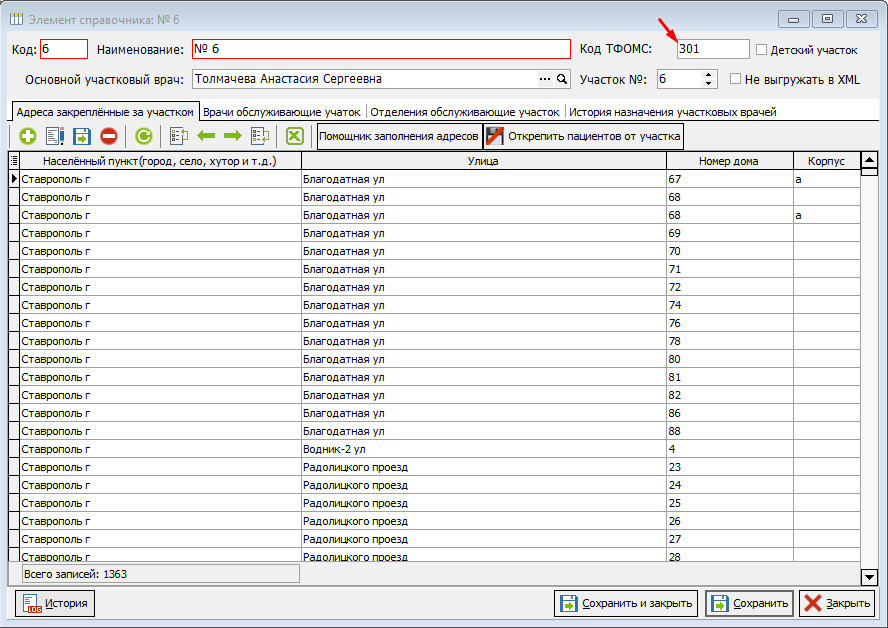Click the green left arrow icon
Viewport: 888px width, 628px height.
coord(207,136)
